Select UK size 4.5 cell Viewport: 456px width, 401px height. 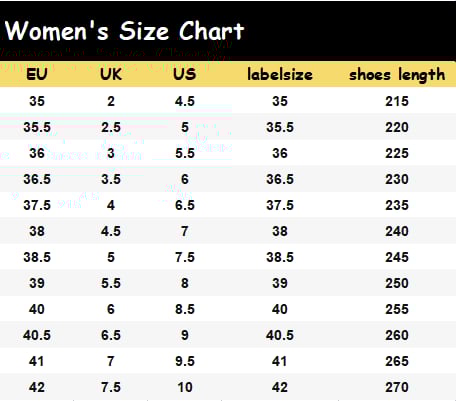[111, 231]
